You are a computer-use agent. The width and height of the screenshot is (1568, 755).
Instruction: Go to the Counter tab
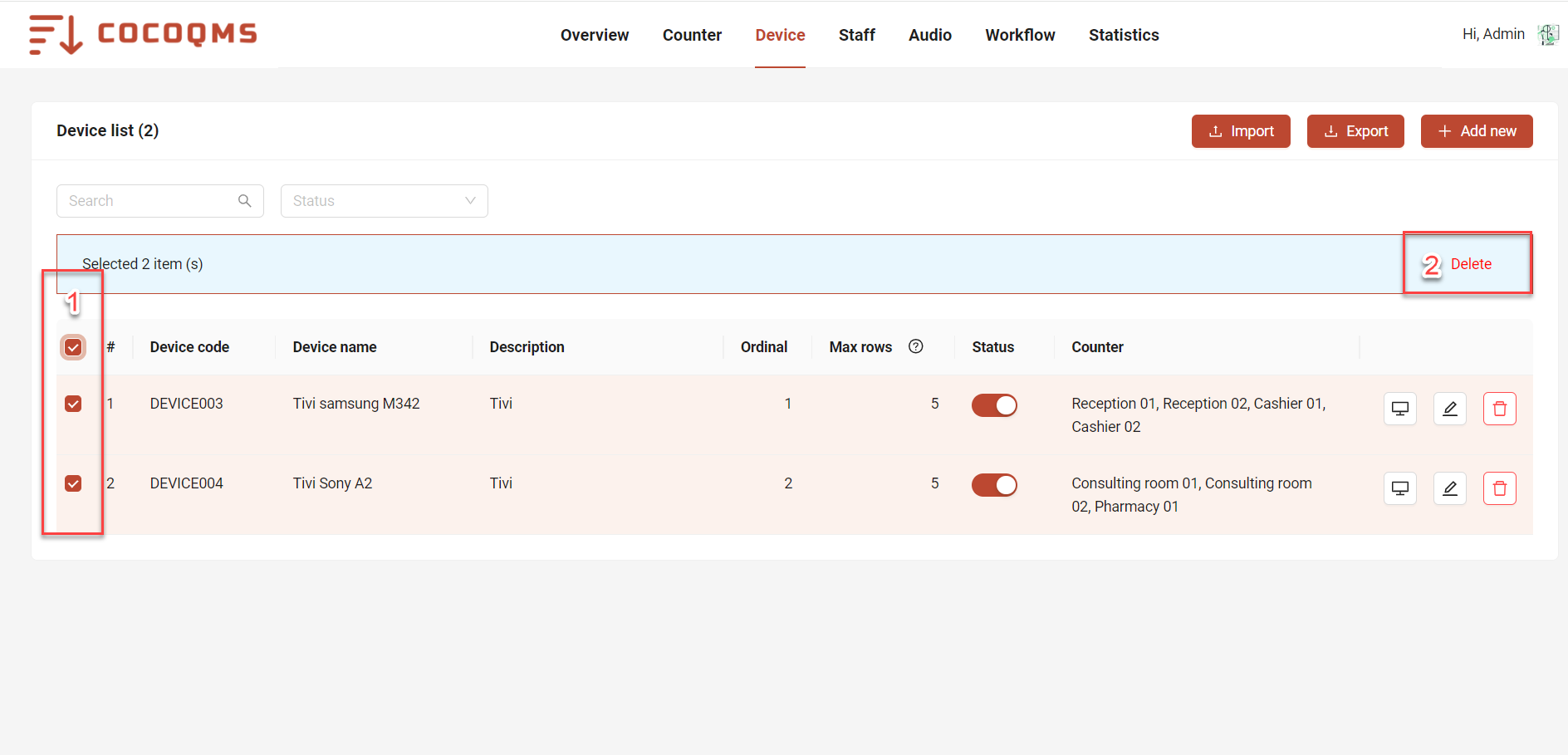tap(692, 35)
